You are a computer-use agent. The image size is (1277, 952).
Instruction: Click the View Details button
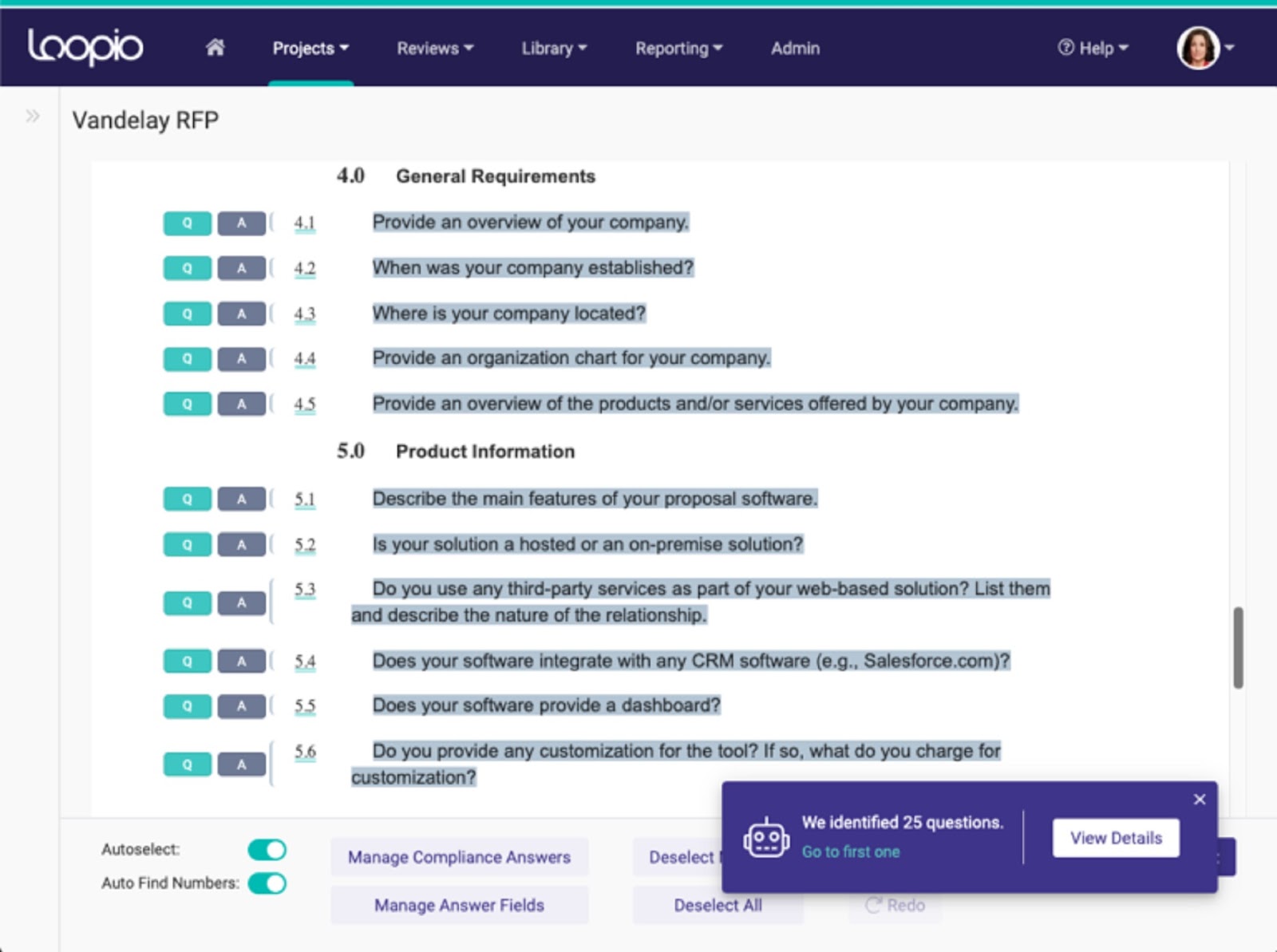click(x=1115, y=838)
